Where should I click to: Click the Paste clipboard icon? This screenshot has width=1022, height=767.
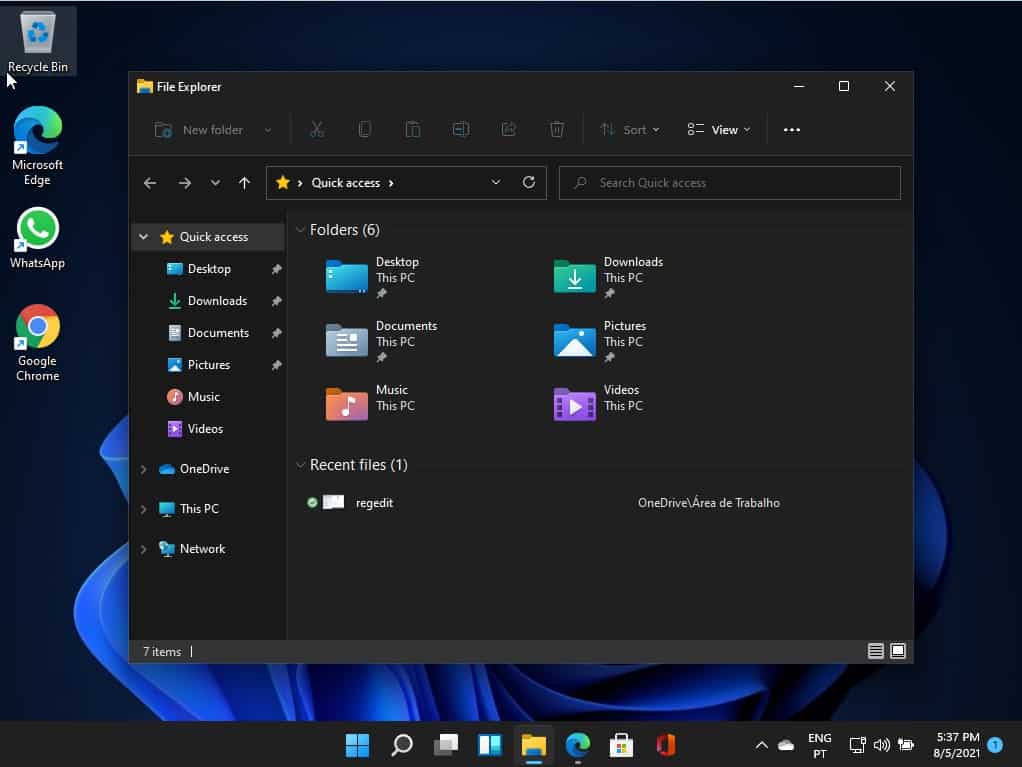click(x=412, y=130)
